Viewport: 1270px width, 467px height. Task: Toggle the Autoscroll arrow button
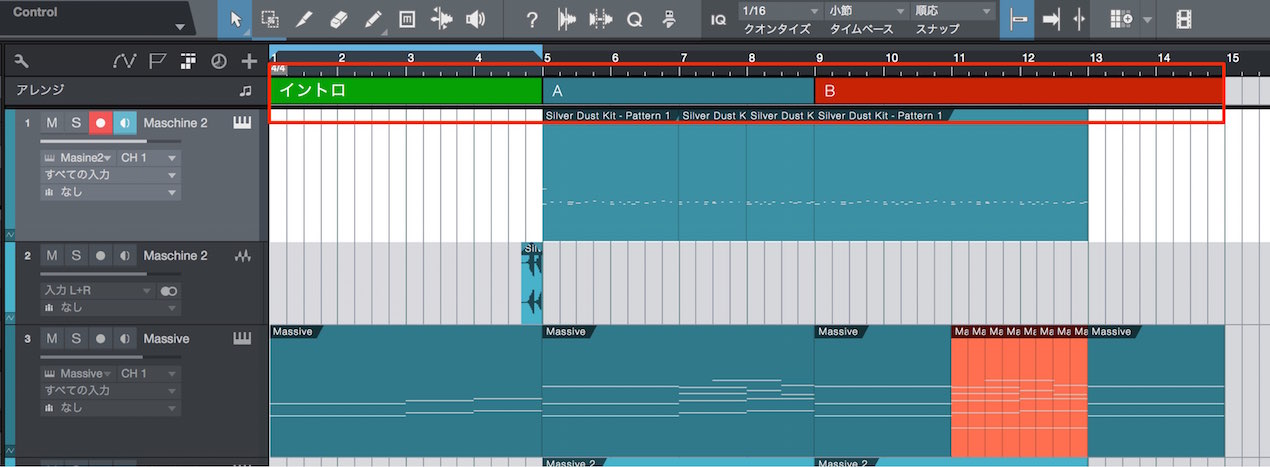point(1050,19)
